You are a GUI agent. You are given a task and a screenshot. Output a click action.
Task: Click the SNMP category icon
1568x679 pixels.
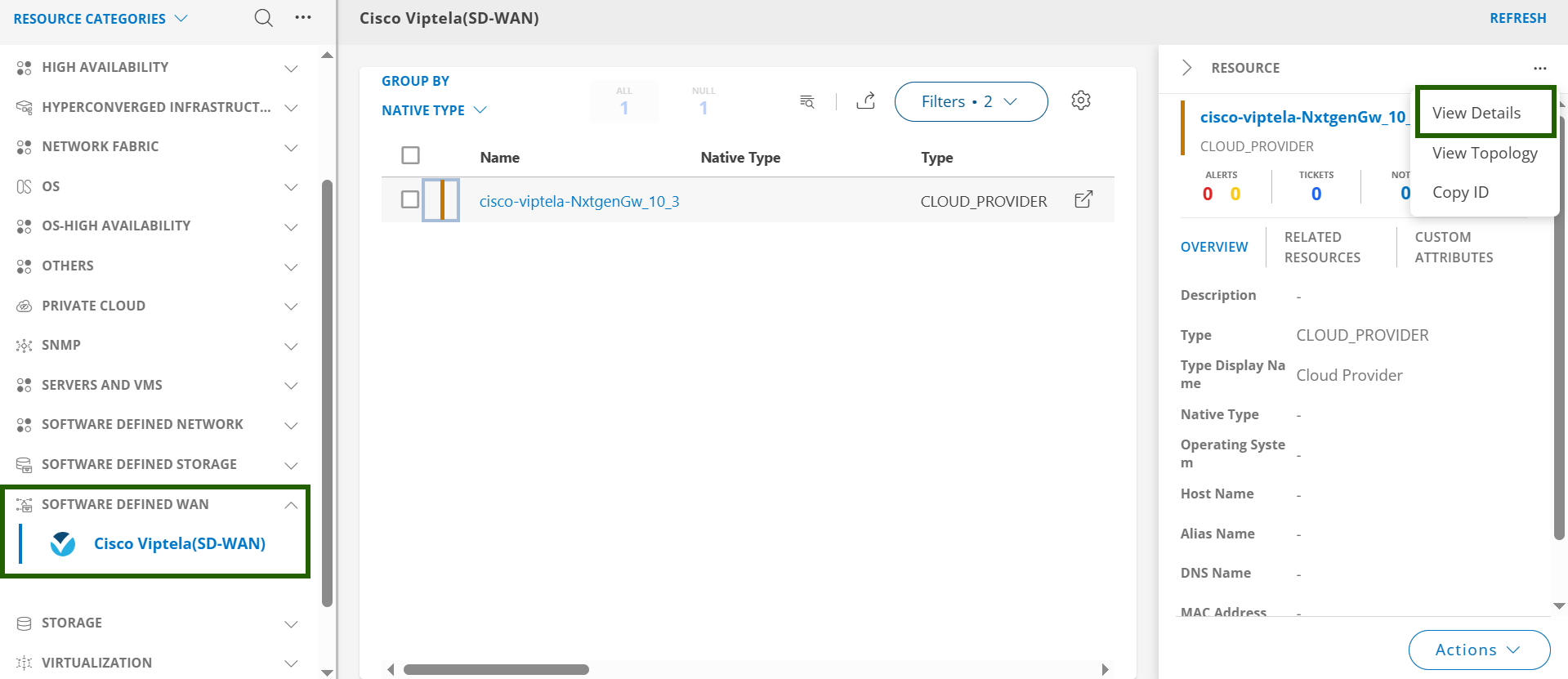coord(25,346)
